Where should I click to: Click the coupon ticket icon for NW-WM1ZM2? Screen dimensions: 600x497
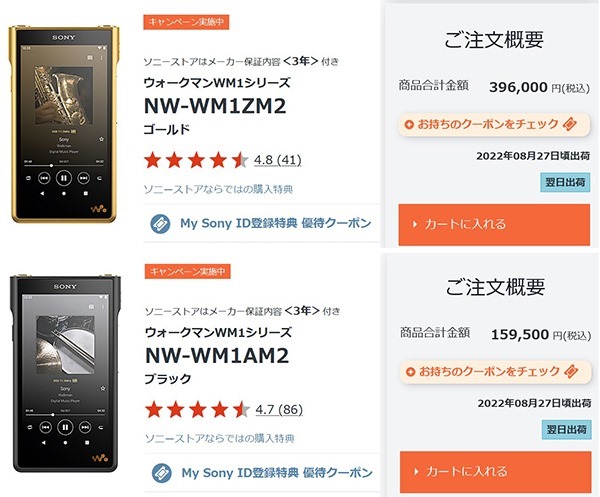coord(160,224)
